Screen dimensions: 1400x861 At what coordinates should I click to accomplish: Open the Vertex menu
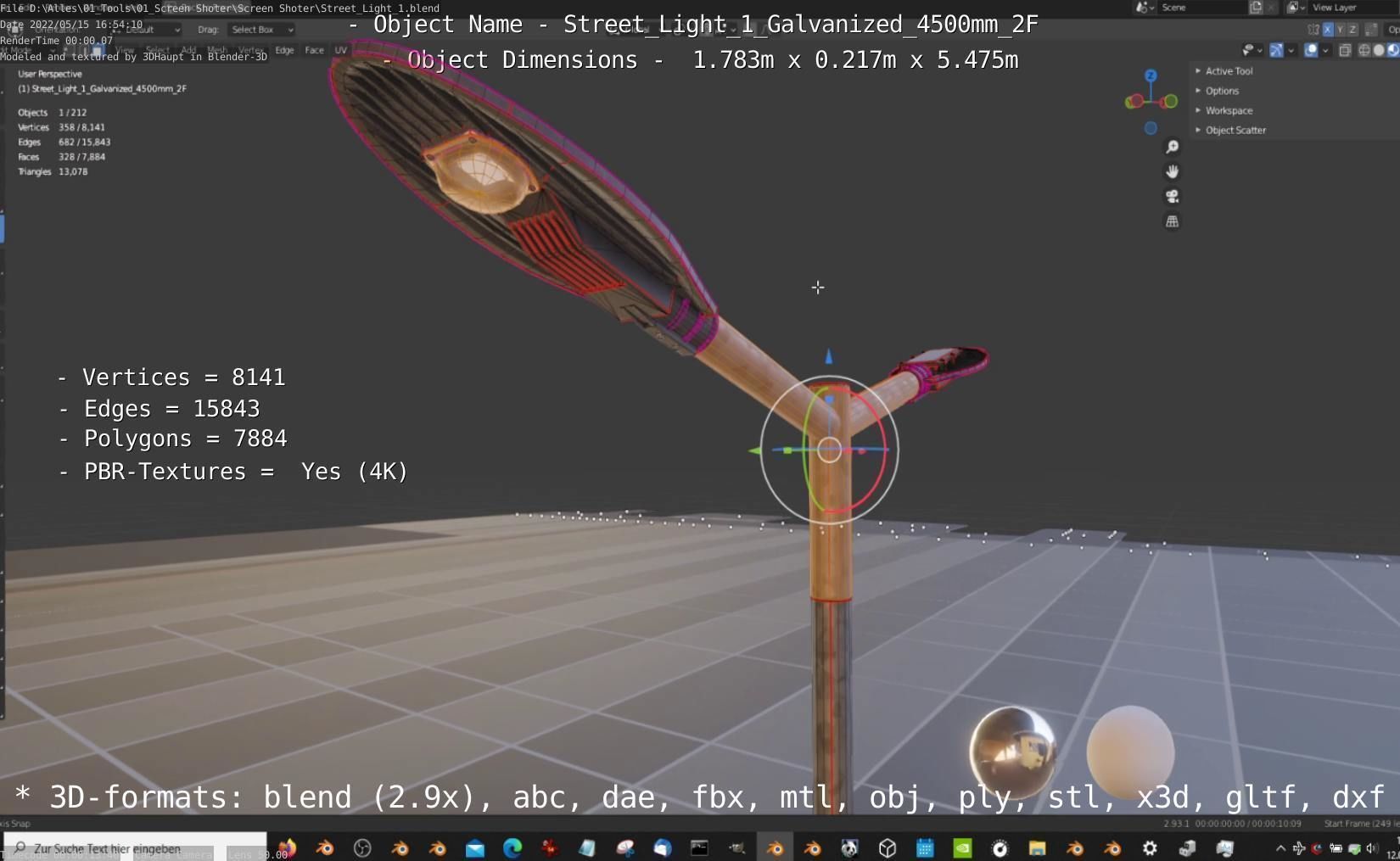(x=250, y=50)
